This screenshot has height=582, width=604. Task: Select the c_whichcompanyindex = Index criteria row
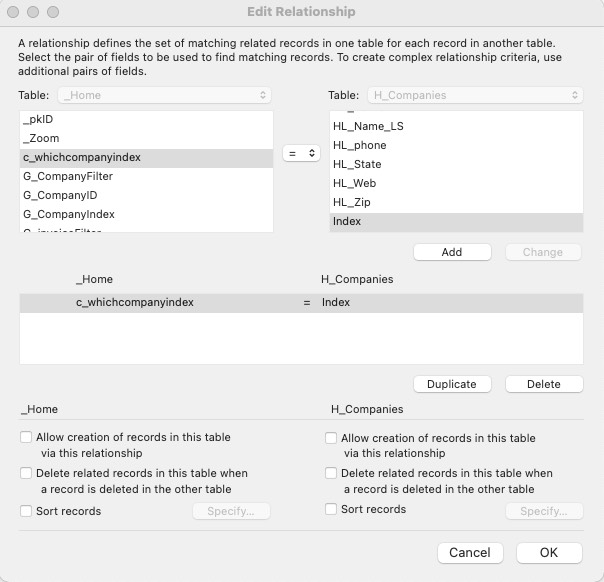[301, 303]
